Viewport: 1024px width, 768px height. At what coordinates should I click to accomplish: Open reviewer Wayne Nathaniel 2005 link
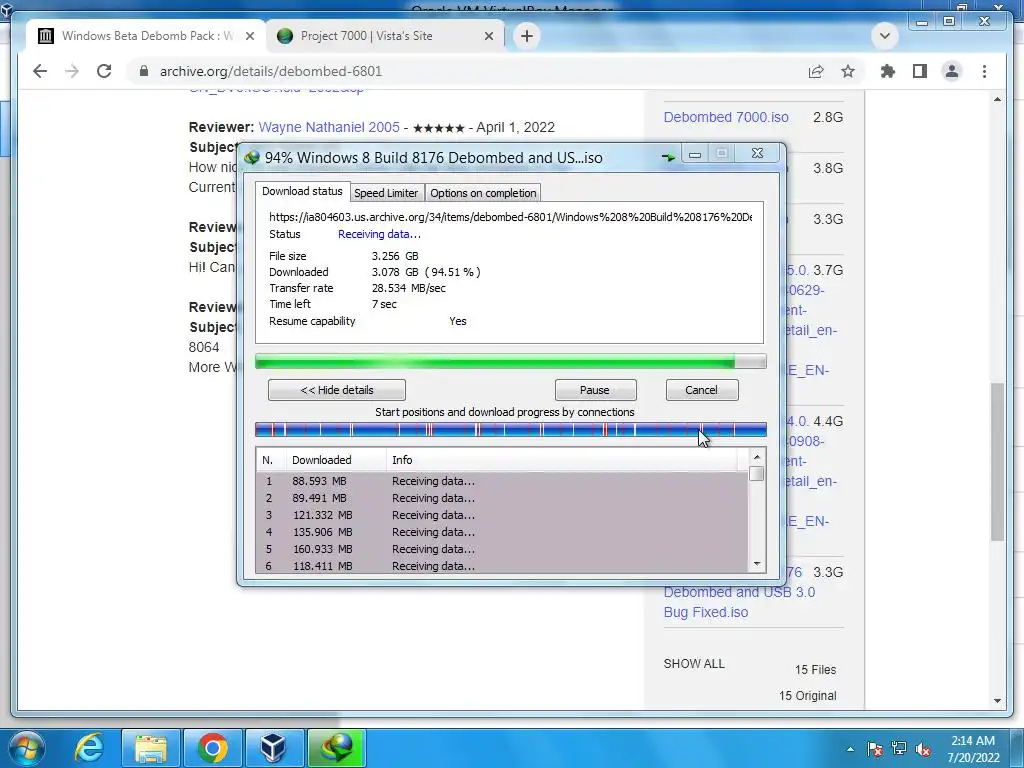[329, 127]
